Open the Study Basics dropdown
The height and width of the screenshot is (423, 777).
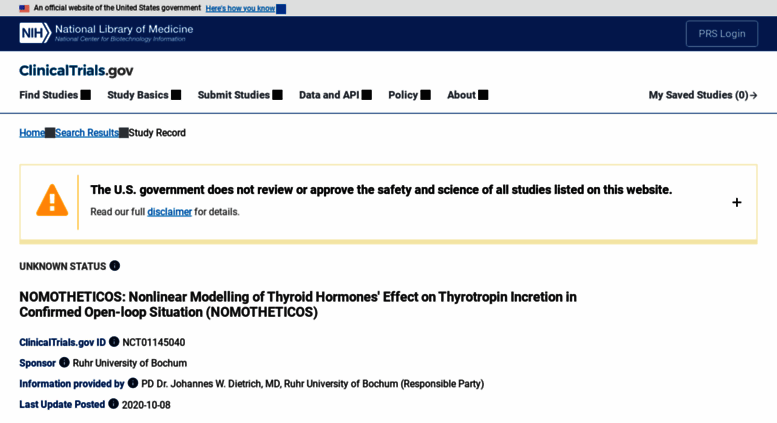(144, 95)
